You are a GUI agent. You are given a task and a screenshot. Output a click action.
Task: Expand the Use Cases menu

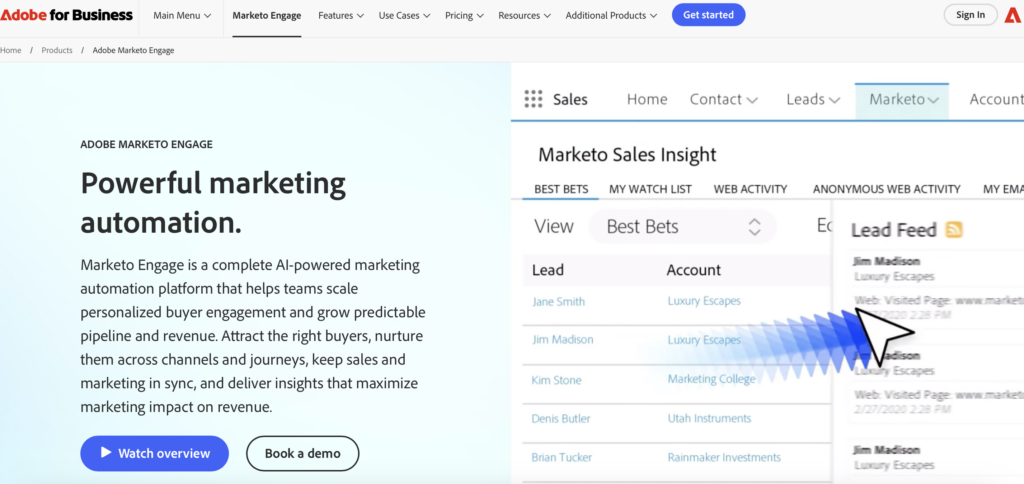(404, 16)
